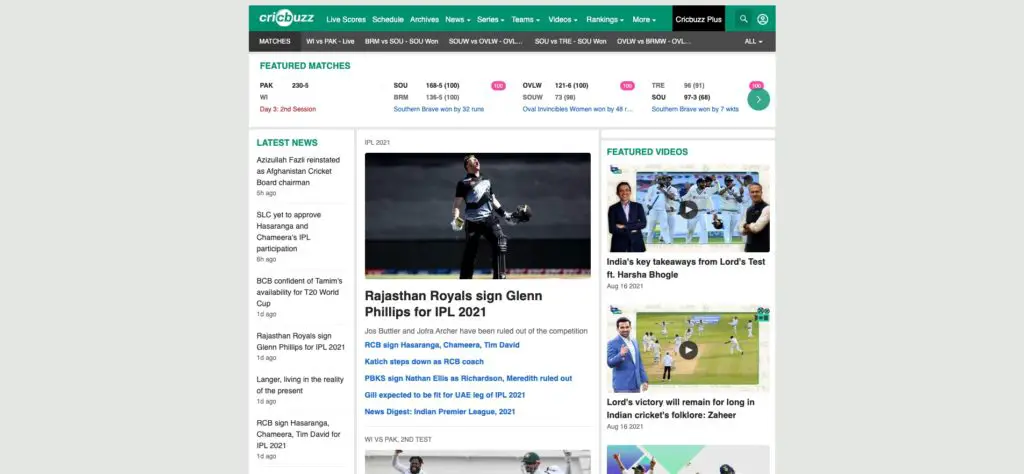Screen dimensions: 1024x474
Task: Play the Harsha Bhogle Lord's Test video
Action: pyautogui.click(x=688, y=210)
